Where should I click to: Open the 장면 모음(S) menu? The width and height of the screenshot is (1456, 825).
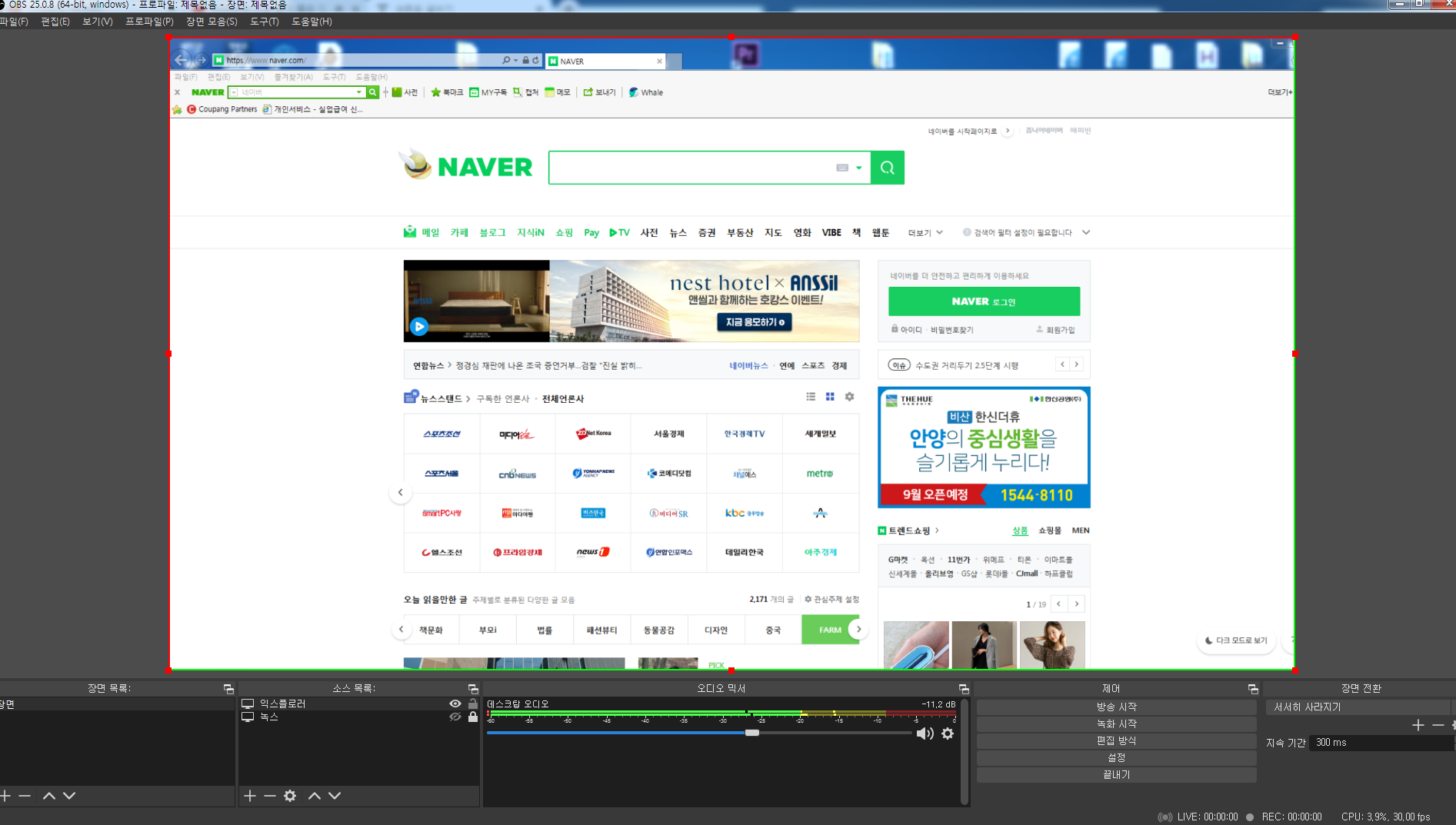click(x=212, y=22)
